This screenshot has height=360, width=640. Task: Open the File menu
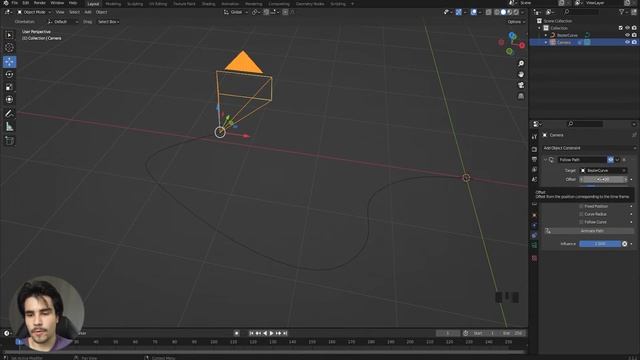point(15,3)
